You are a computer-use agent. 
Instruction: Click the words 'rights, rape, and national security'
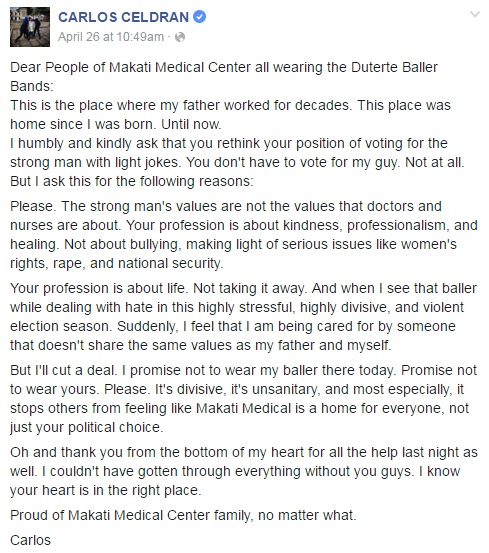click(117, 263)
